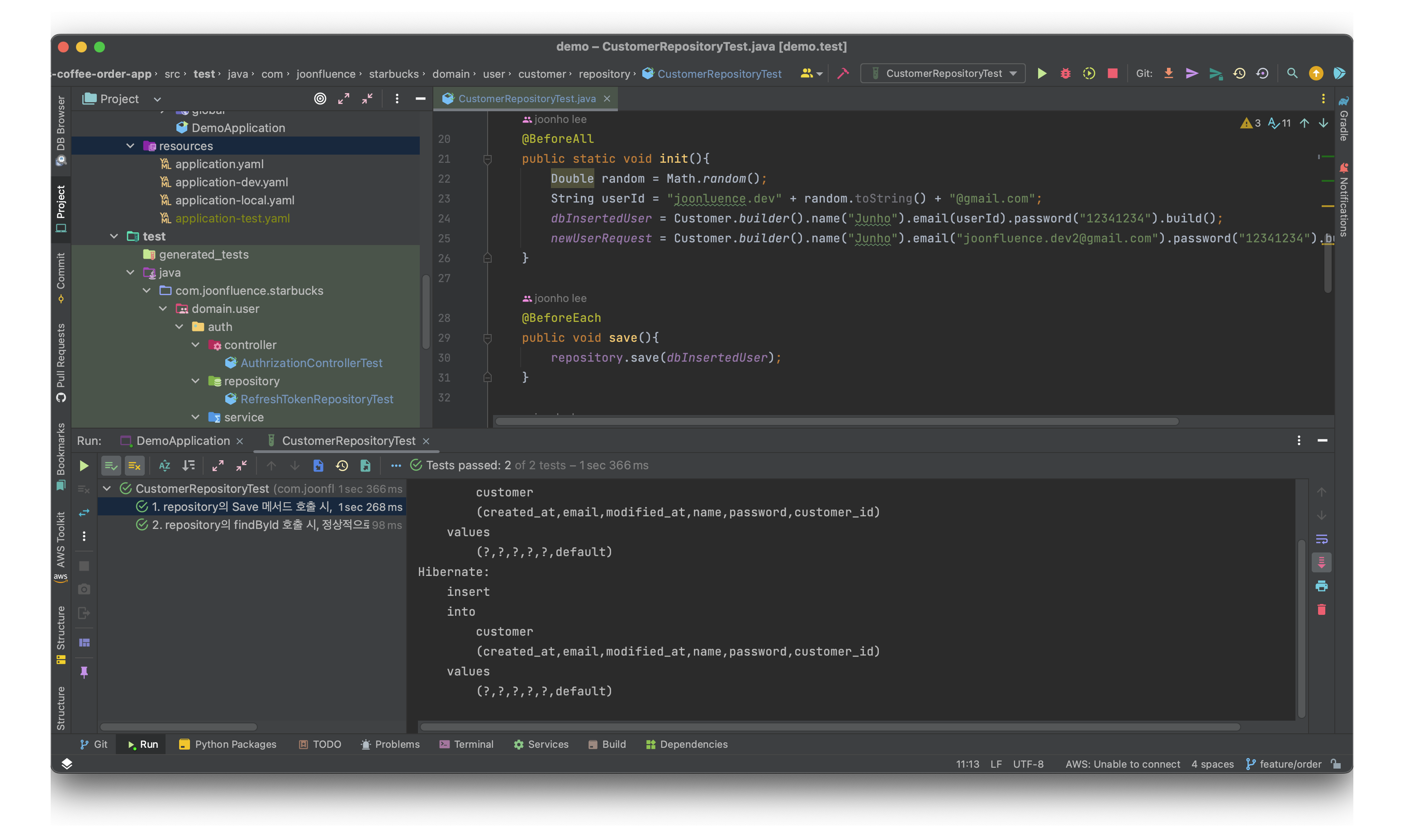Click the Git Update Project arrow icon
The image size is (1404, 840).
click(1168, 74)
